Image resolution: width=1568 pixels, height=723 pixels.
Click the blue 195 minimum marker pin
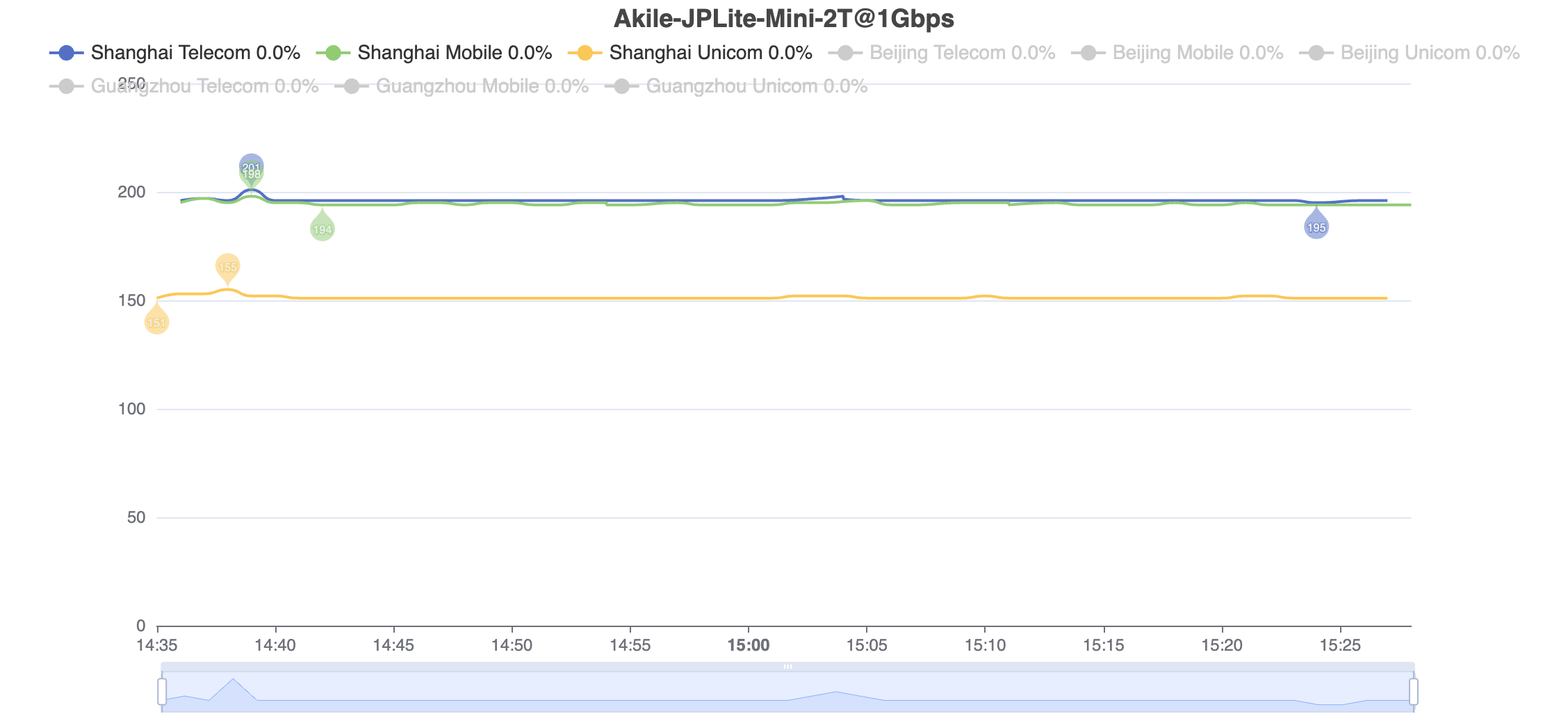pyautogui.click(x=1316, y=225)
